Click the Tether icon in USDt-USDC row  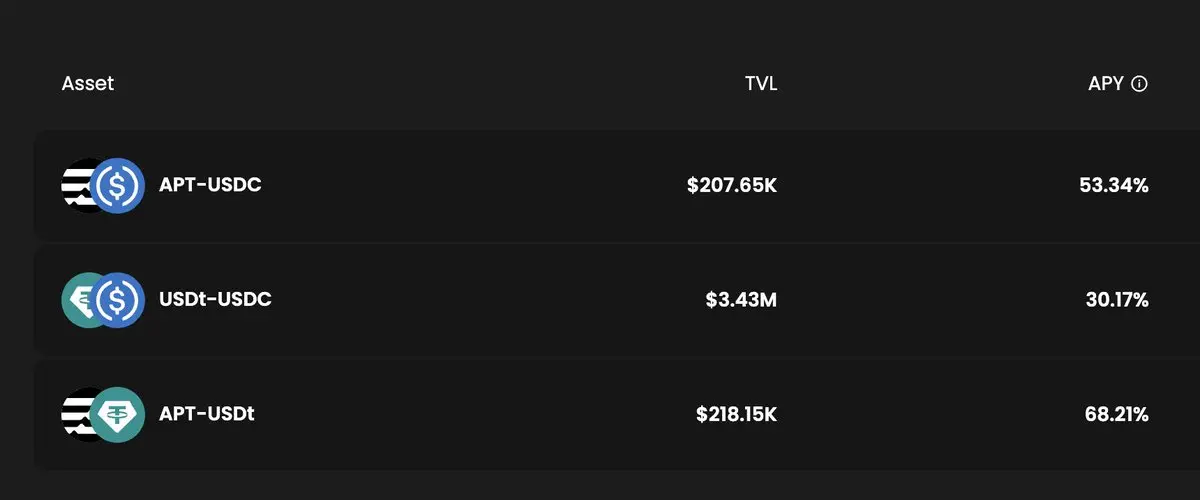pyautogui.click(x=78, y=300)
